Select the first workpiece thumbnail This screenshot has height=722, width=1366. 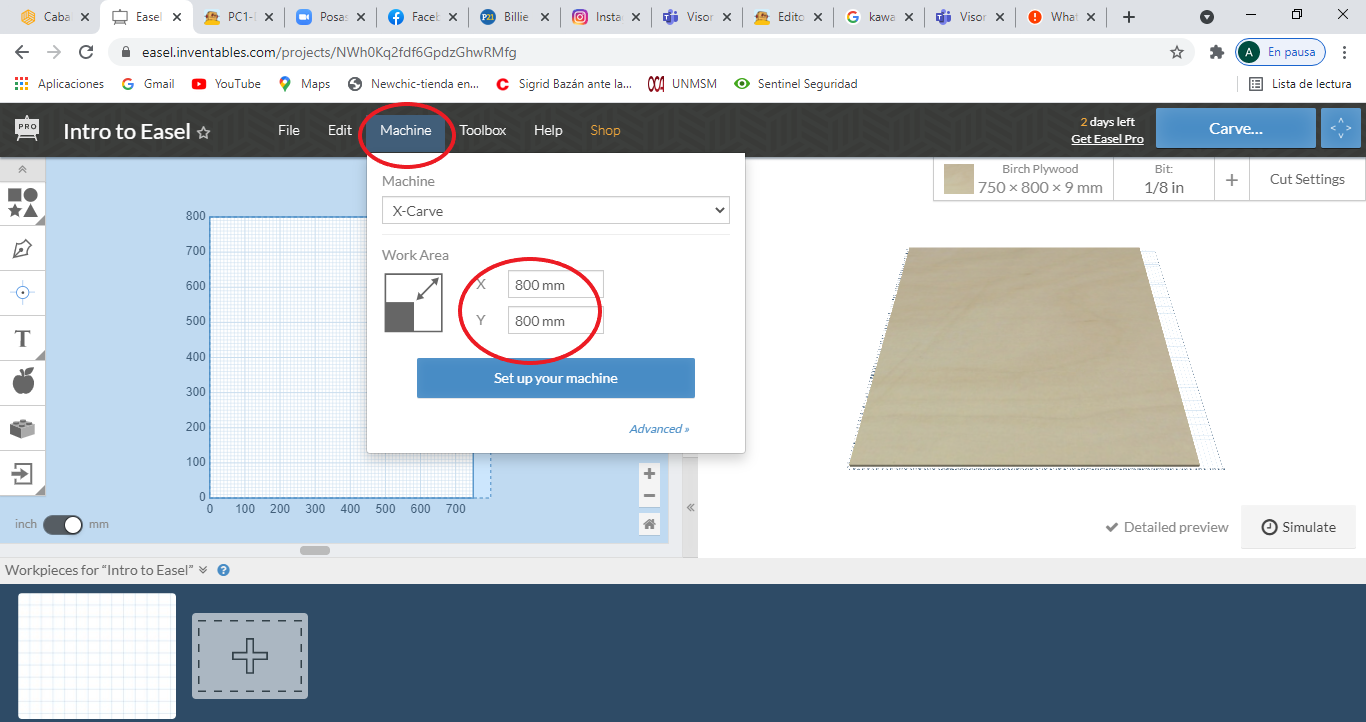point(97,656)
